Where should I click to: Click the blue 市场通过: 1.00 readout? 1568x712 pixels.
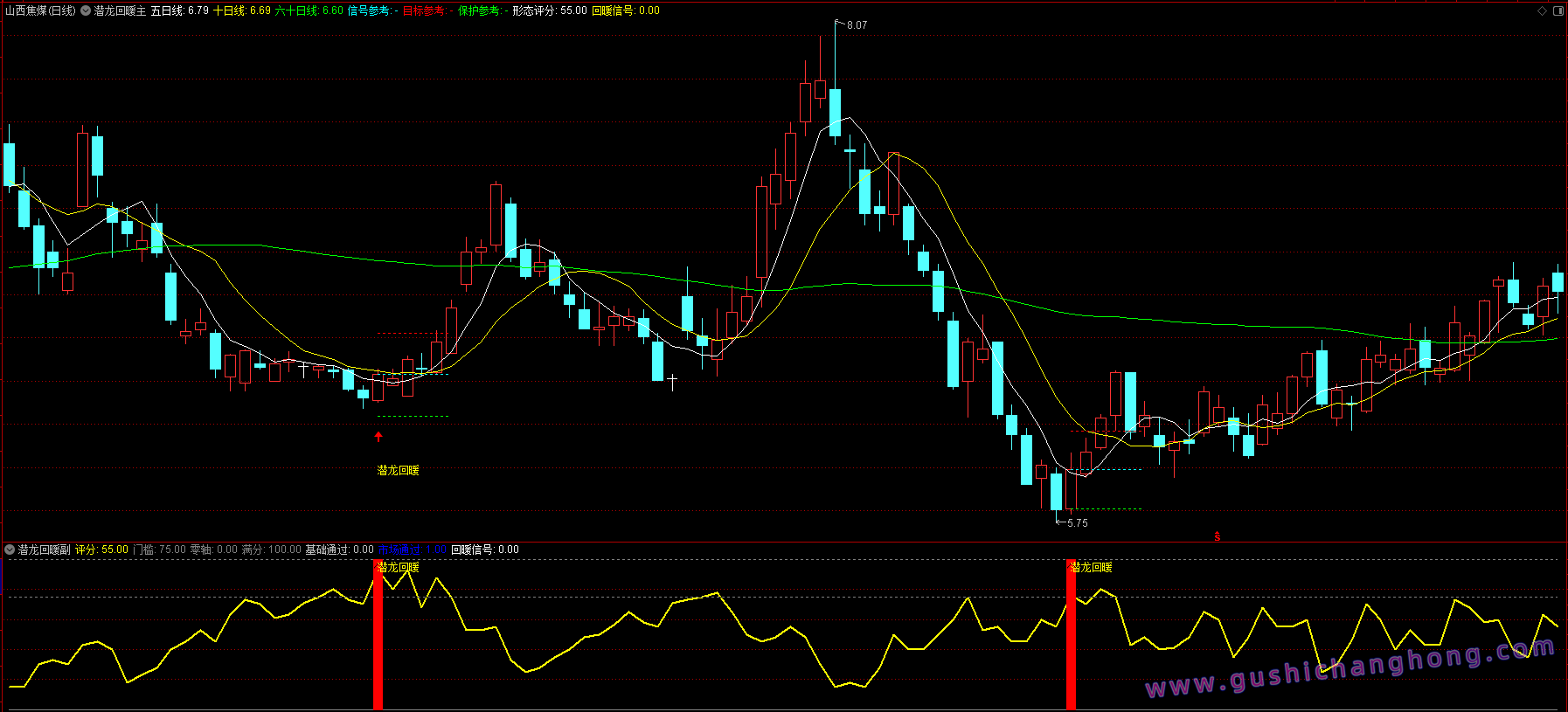point(413,550)
